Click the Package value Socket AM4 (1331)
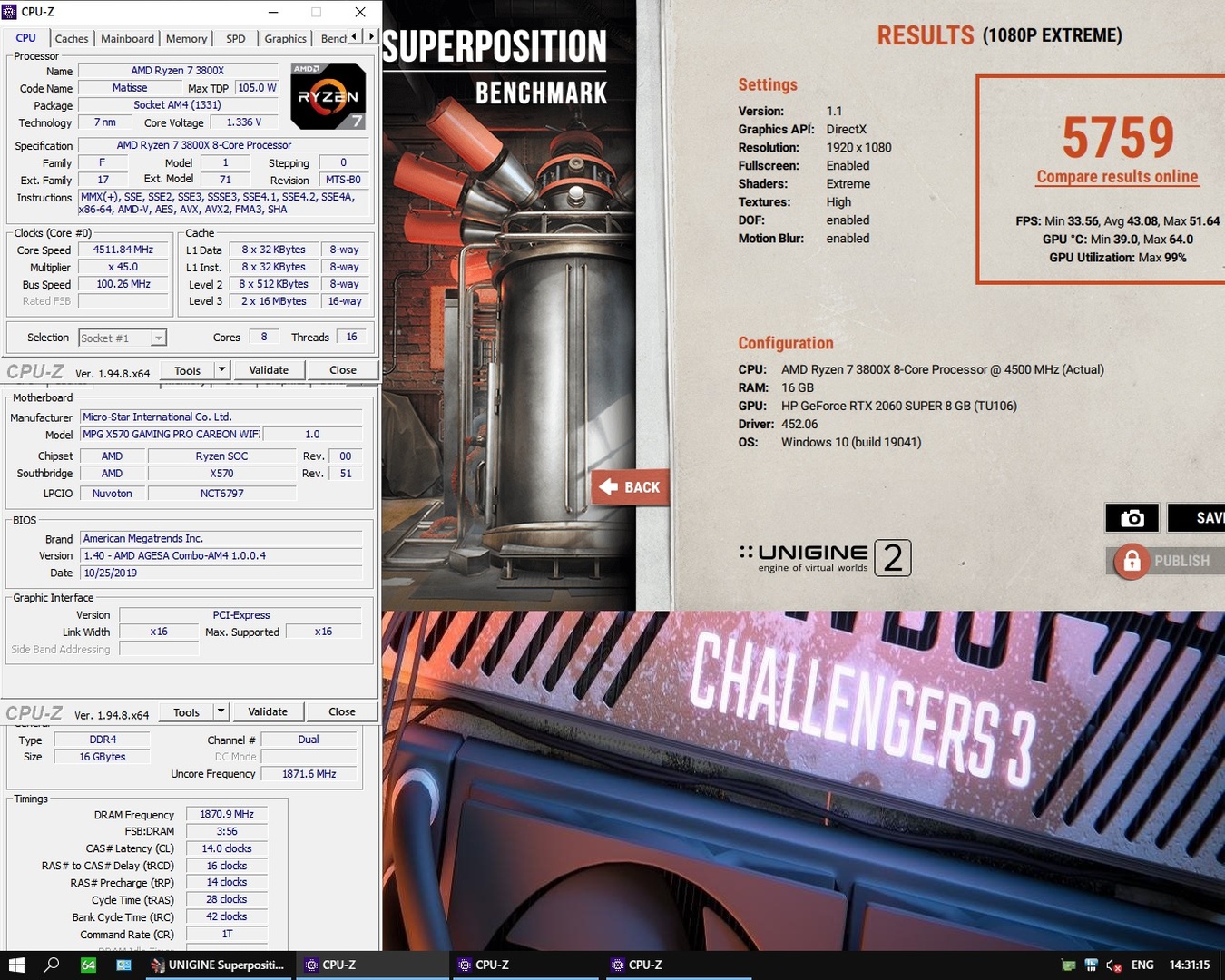The image size is (1225, 980). (x=178, y=105)
